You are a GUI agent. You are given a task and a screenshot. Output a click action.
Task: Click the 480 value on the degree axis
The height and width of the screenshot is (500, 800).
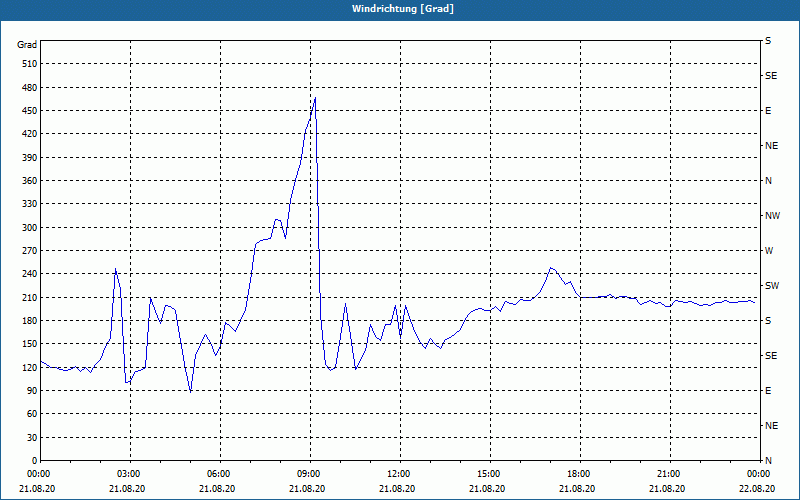[30, 87]
